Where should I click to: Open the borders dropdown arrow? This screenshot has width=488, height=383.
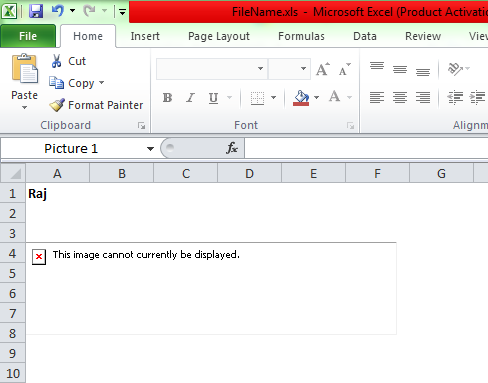tap(274, 98)
